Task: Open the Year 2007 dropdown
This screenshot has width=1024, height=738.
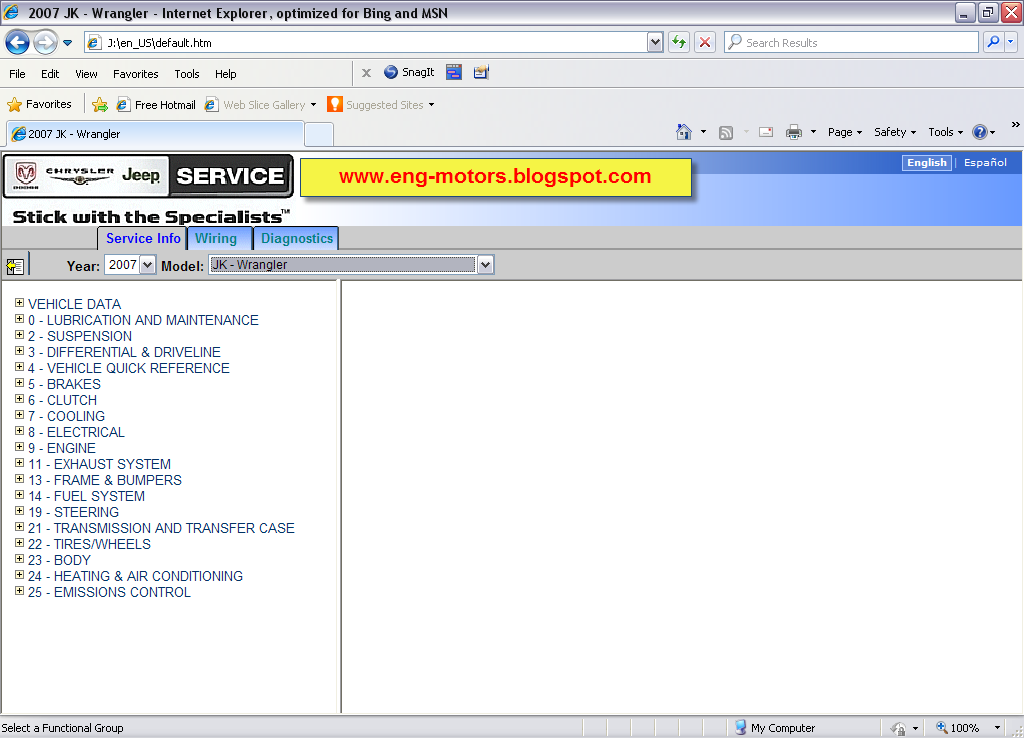Action: coord(148,265)
